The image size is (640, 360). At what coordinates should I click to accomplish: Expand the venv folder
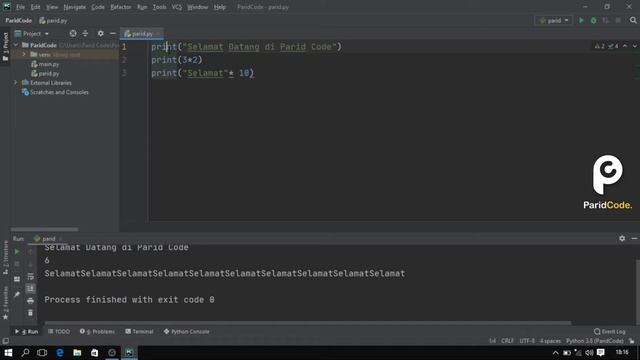[24, 54]
